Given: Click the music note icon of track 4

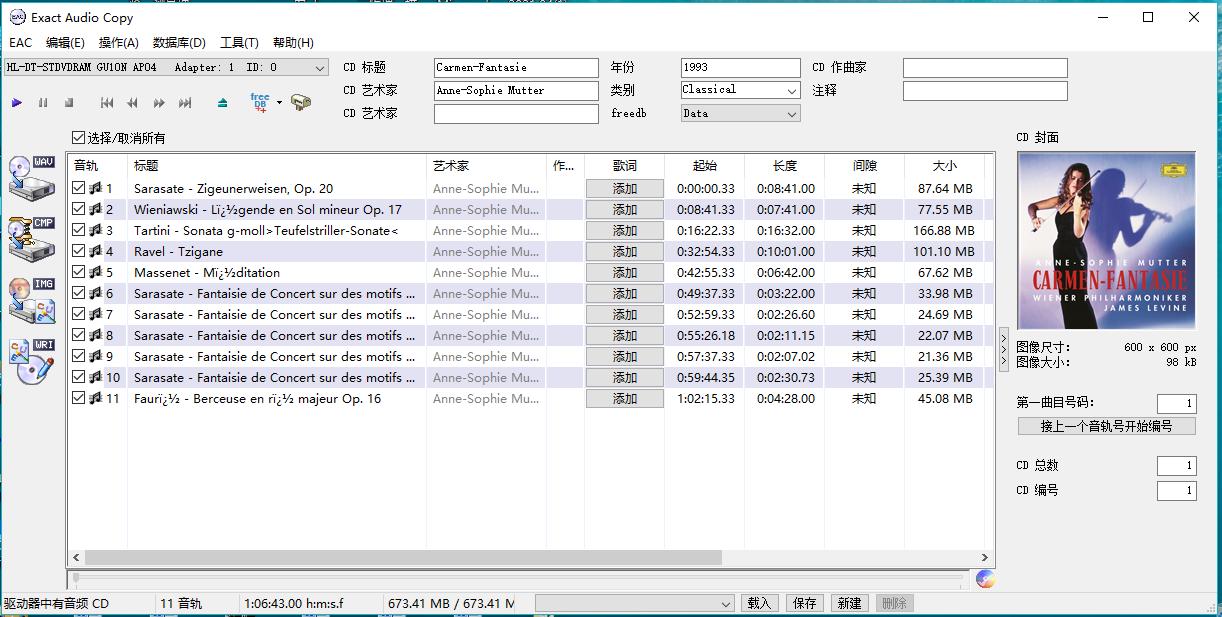Looking at the screenshot, I should [96, 251].
